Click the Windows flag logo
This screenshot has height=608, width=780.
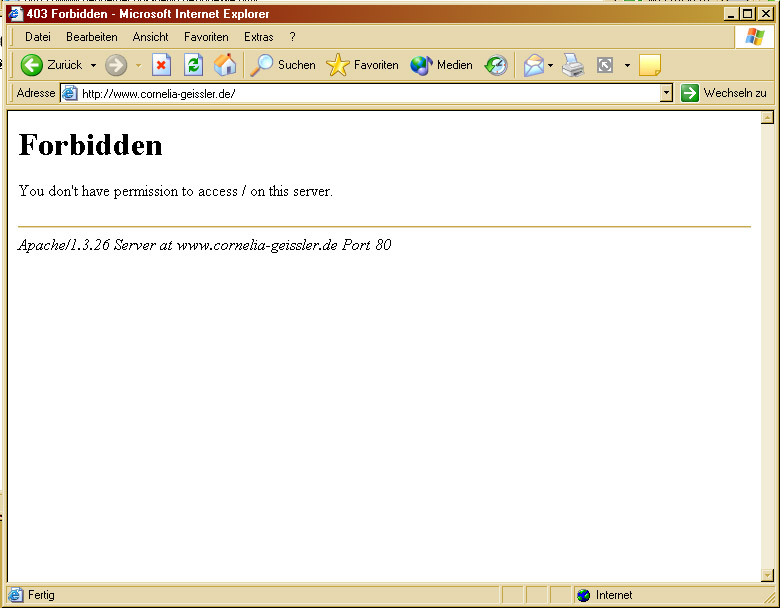754,37
